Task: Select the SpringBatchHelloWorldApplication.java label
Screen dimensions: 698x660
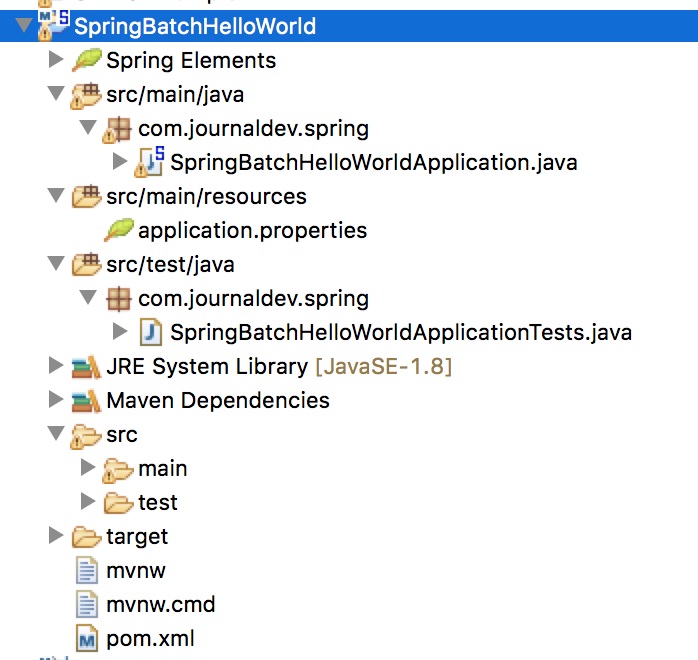Action: coord(374,162)
